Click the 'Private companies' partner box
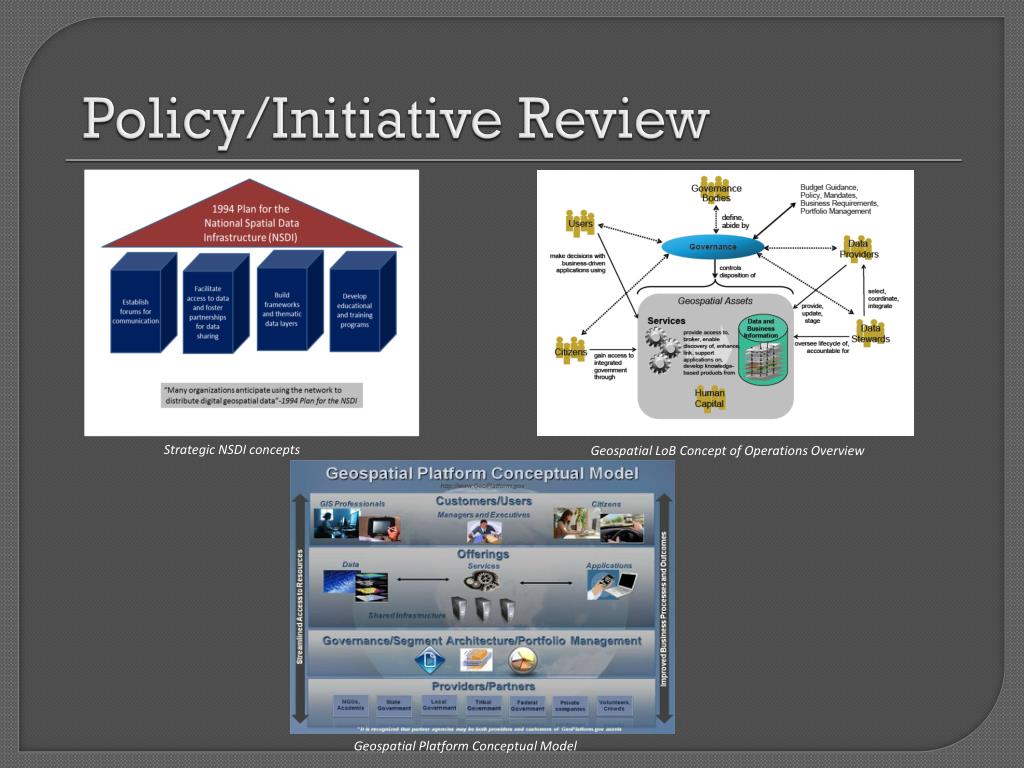Screen dimensions: 1024x768 tap(569, 705)
